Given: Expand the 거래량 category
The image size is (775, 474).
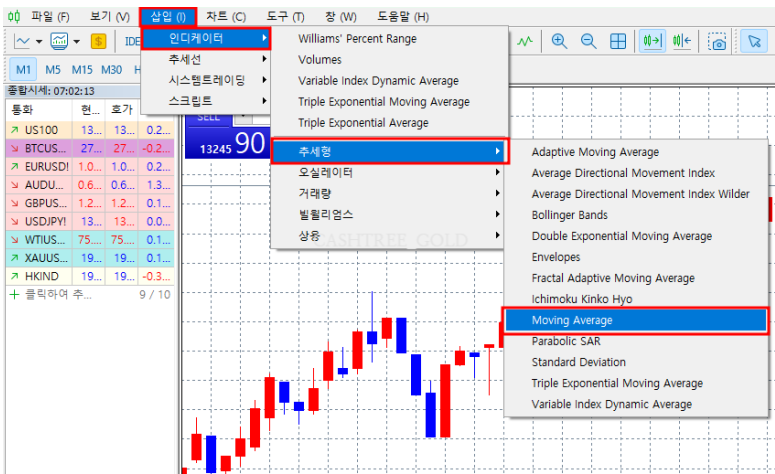Looking at the screenshot, I should coord(388,193).
